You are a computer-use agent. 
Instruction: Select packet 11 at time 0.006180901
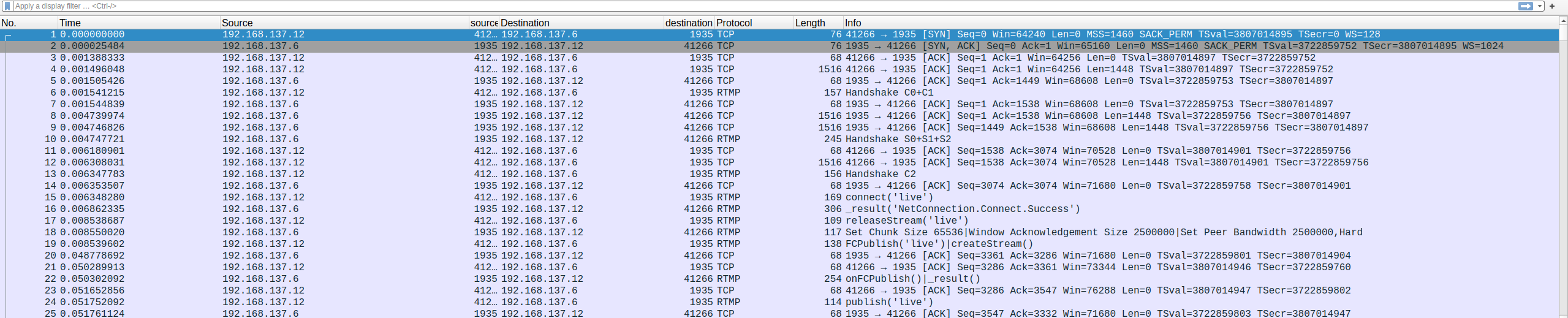point(779,151)
